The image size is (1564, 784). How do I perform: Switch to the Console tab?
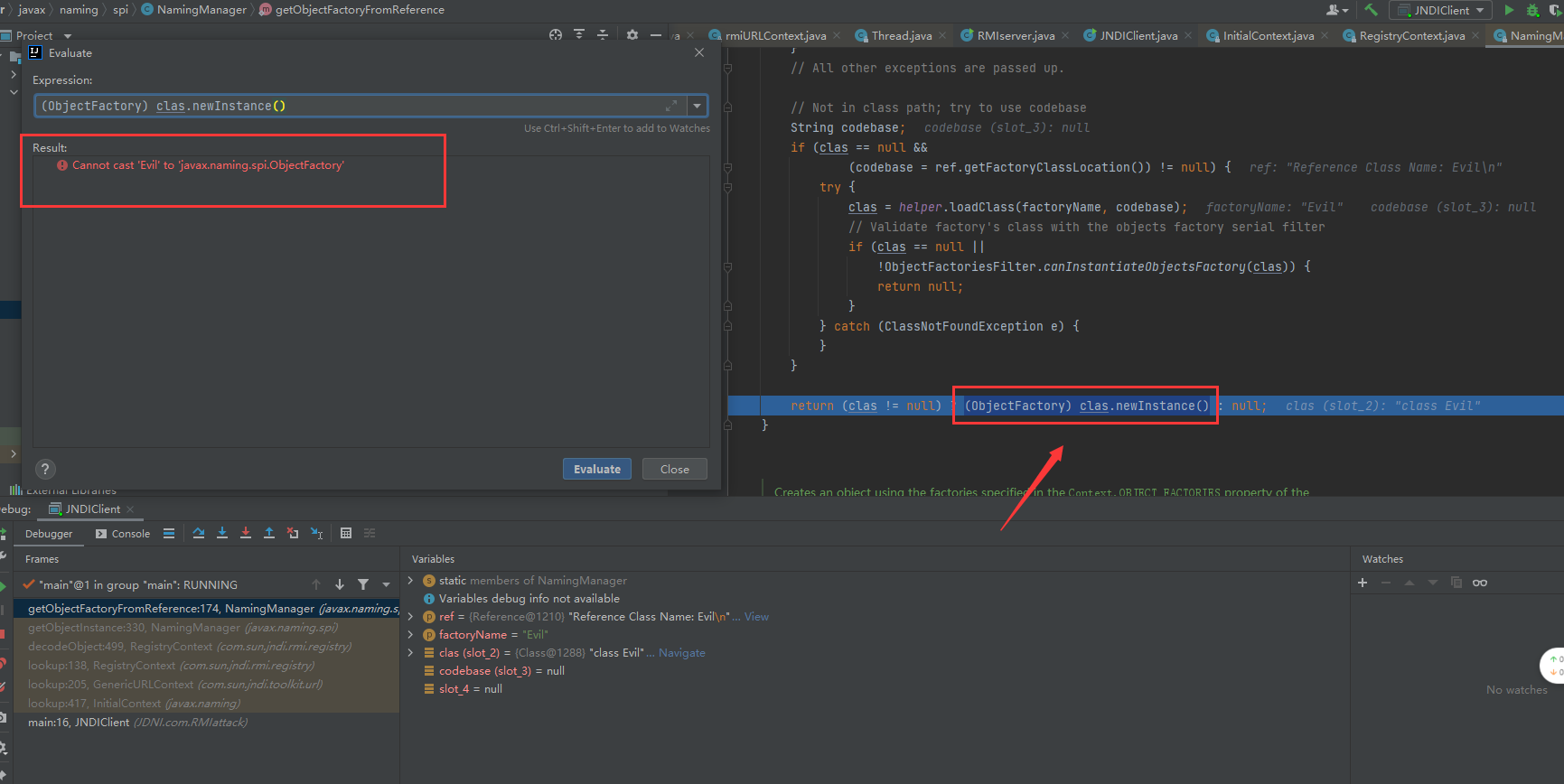pos(123,534)
